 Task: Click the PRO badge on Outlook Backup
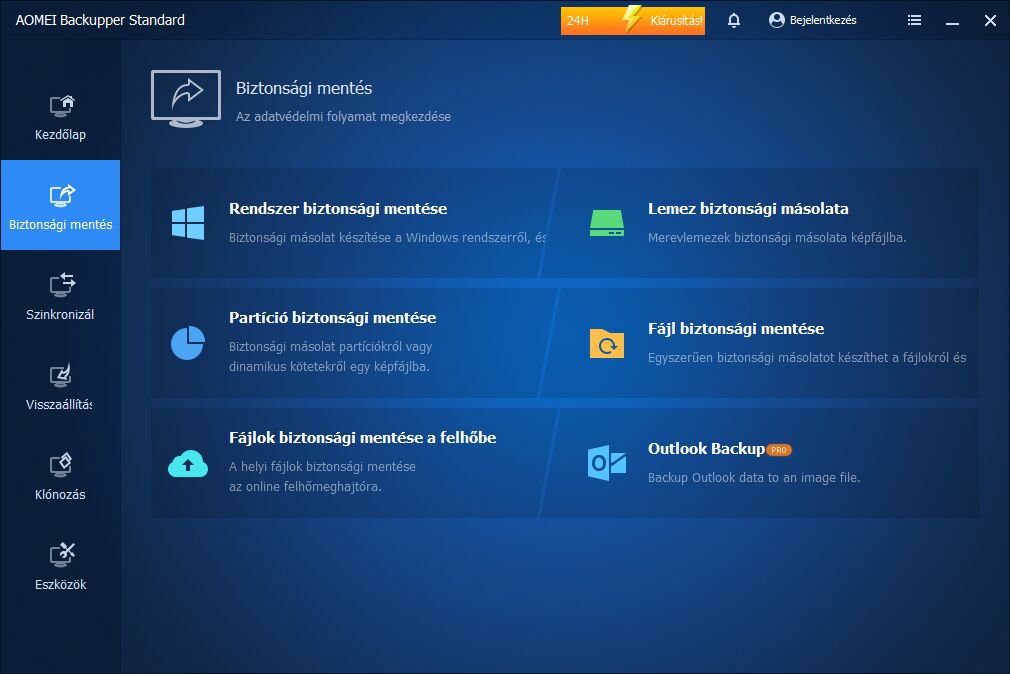779,450
